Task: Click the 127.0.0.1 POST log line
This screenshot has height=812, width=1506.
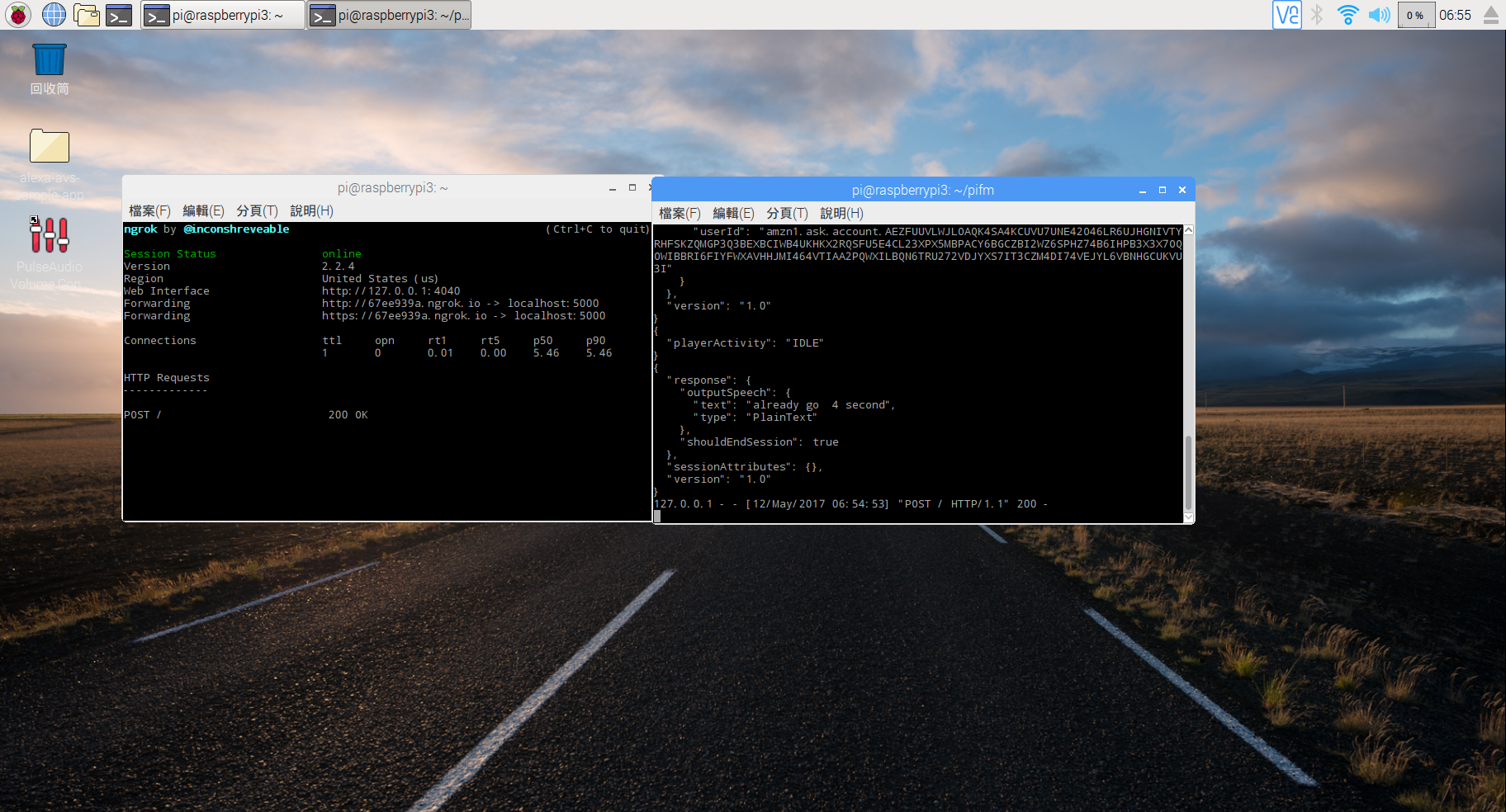Action: point(850,504)
